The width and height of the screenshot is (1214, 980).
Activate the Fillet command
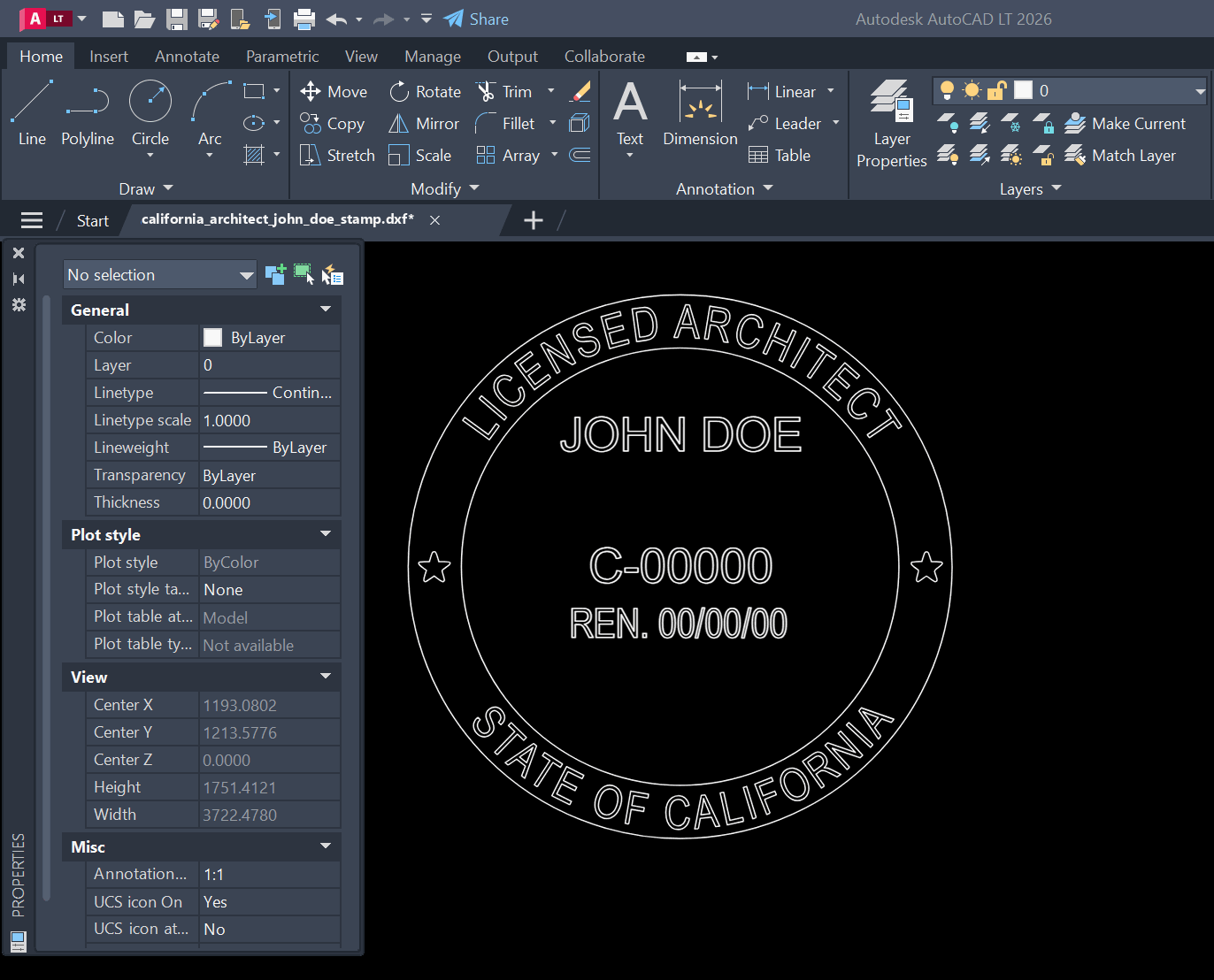tap(504, 123)
